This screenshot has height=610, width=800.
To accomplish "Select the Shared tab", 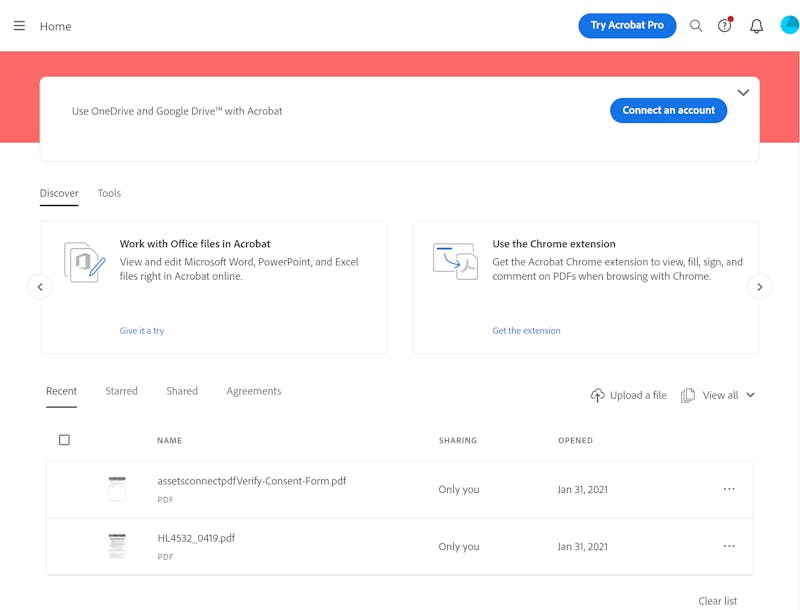I will click(x=182, y=391).
